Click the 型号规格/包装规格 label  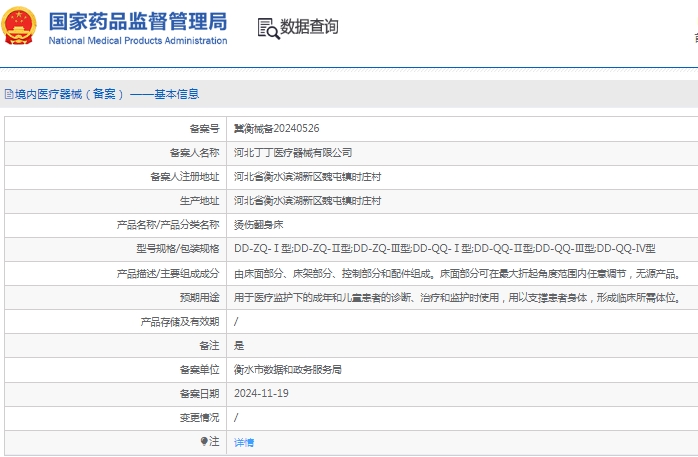[x=178, y=249]
